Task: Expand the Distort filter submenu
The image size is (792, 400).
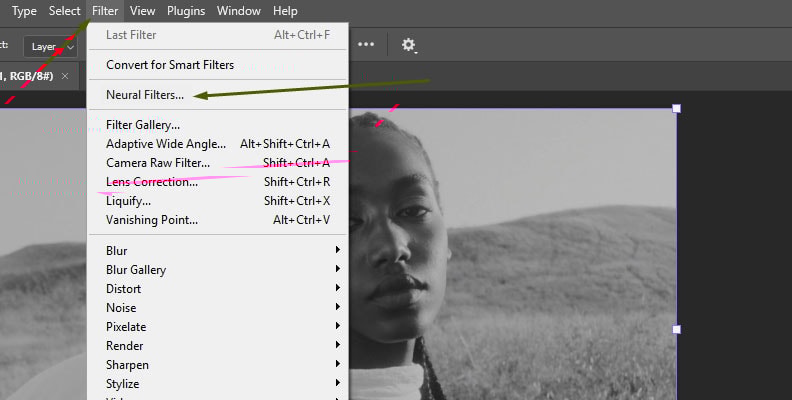Action: (122, 289)
